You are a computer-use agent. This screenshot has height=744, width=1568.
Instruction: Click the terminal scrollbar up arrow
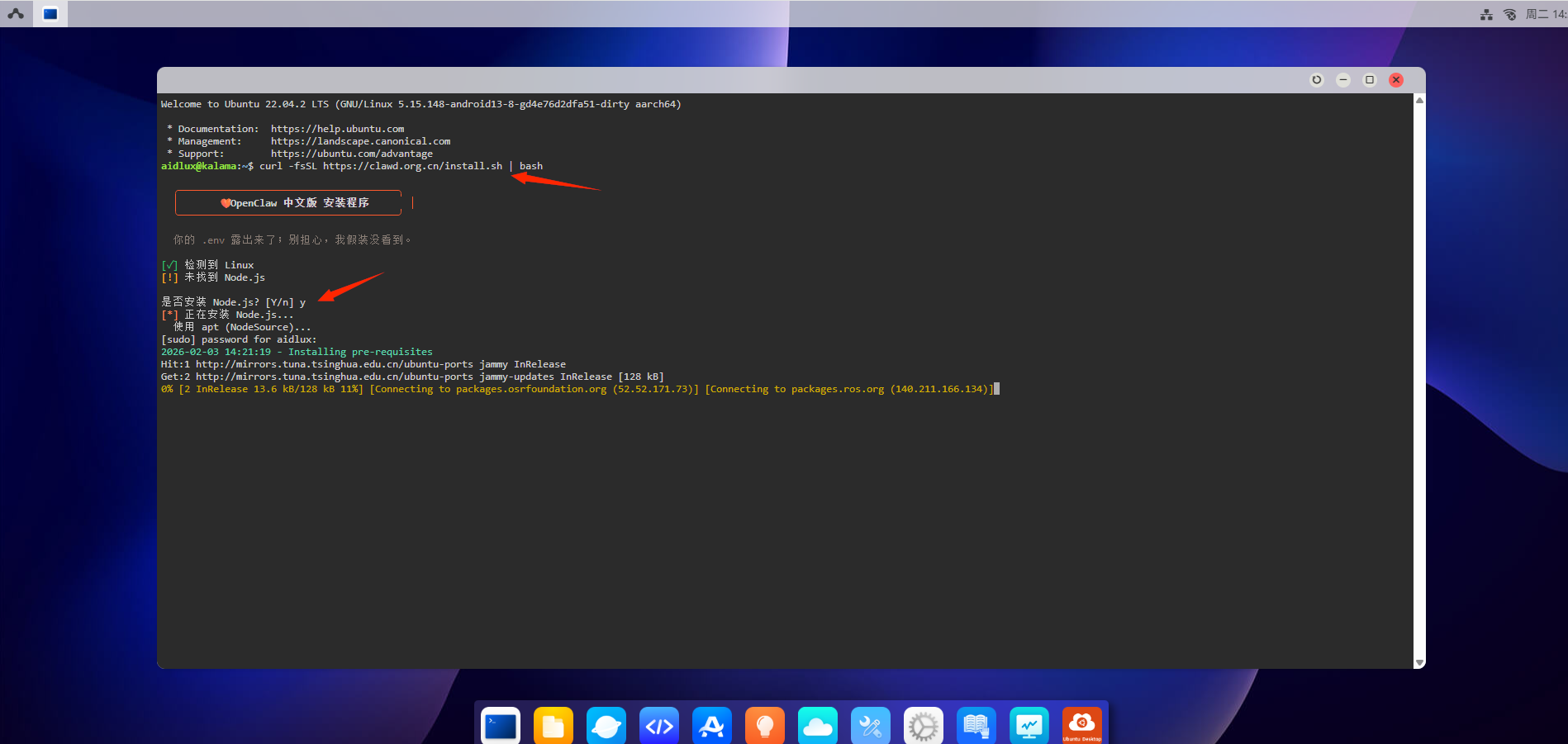tap(1419, 100)
